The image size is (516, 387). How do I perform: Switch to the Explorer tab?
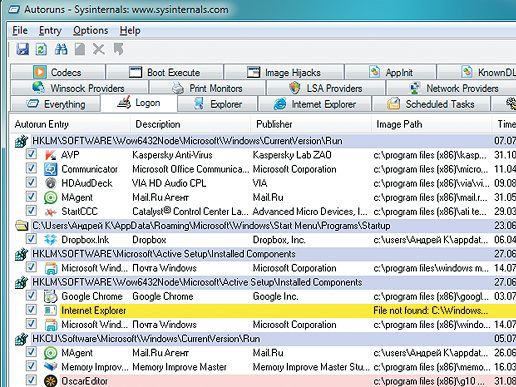[x=218, y=104]
